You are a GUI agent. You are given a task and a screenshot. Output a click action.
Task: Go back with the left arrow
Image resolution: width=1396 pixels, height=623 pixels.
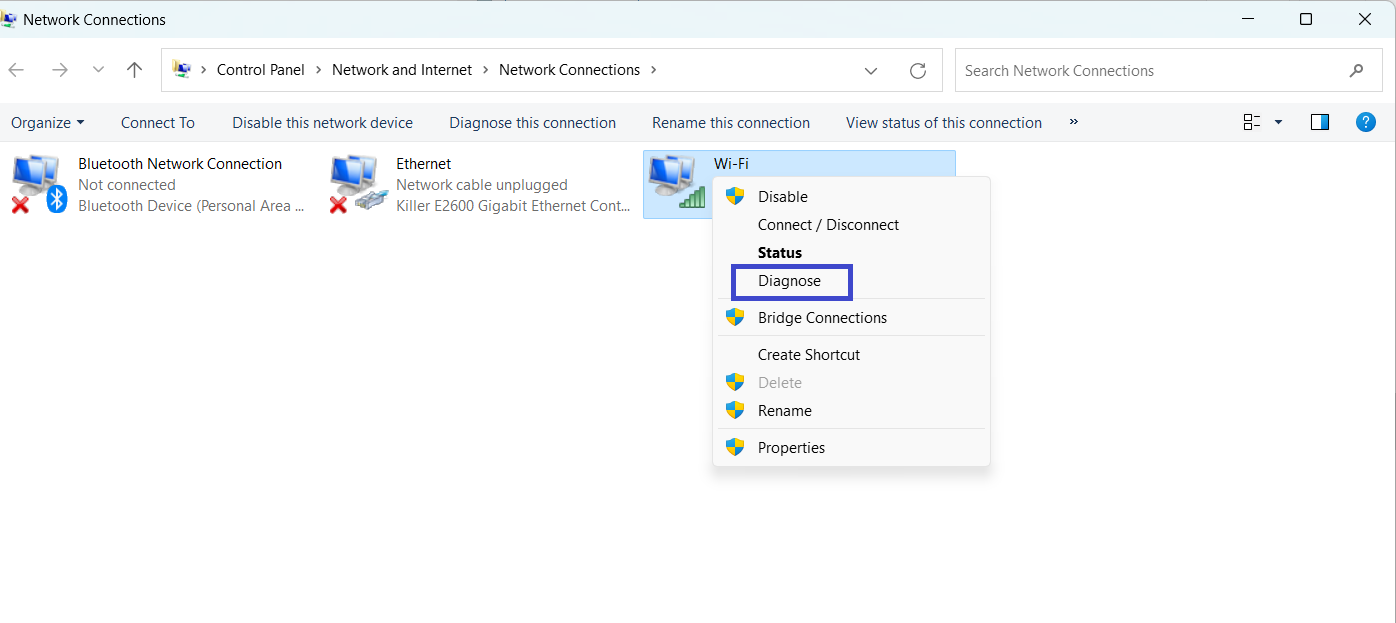point(17,70)
